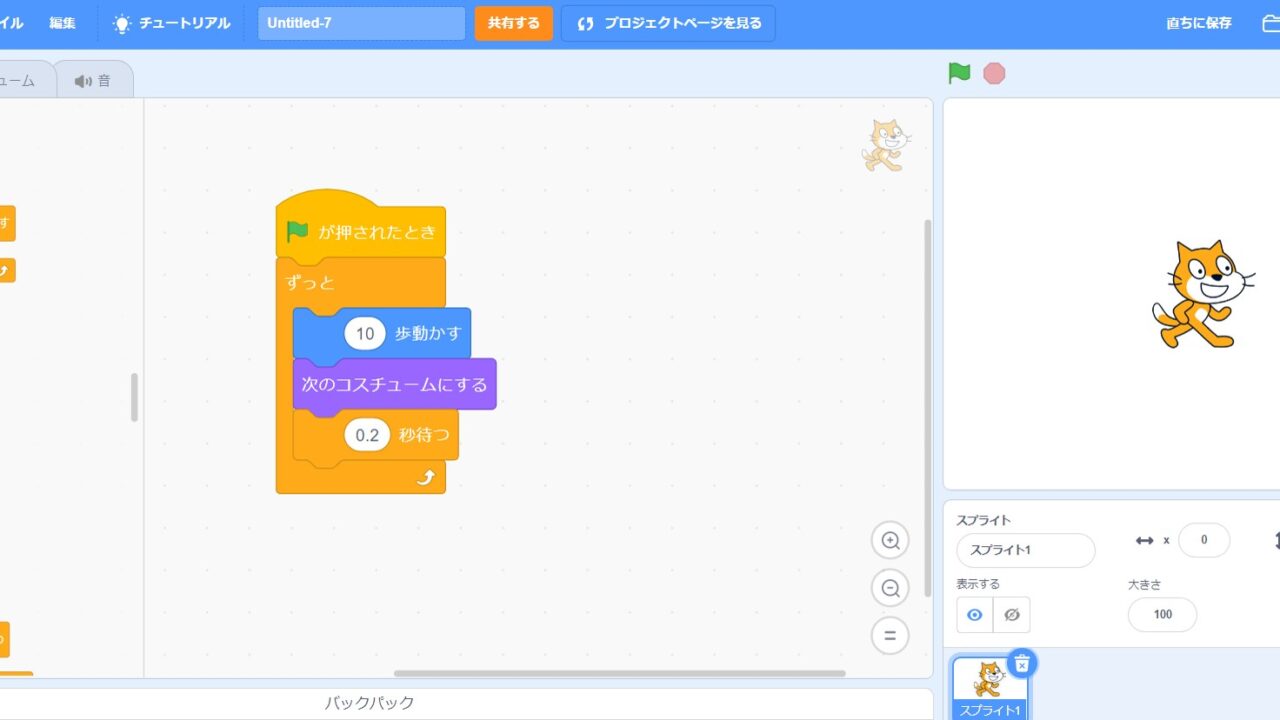Open プロジェクトページを見る project page
The image size is (1280, 720).
(x=668, y=23)
